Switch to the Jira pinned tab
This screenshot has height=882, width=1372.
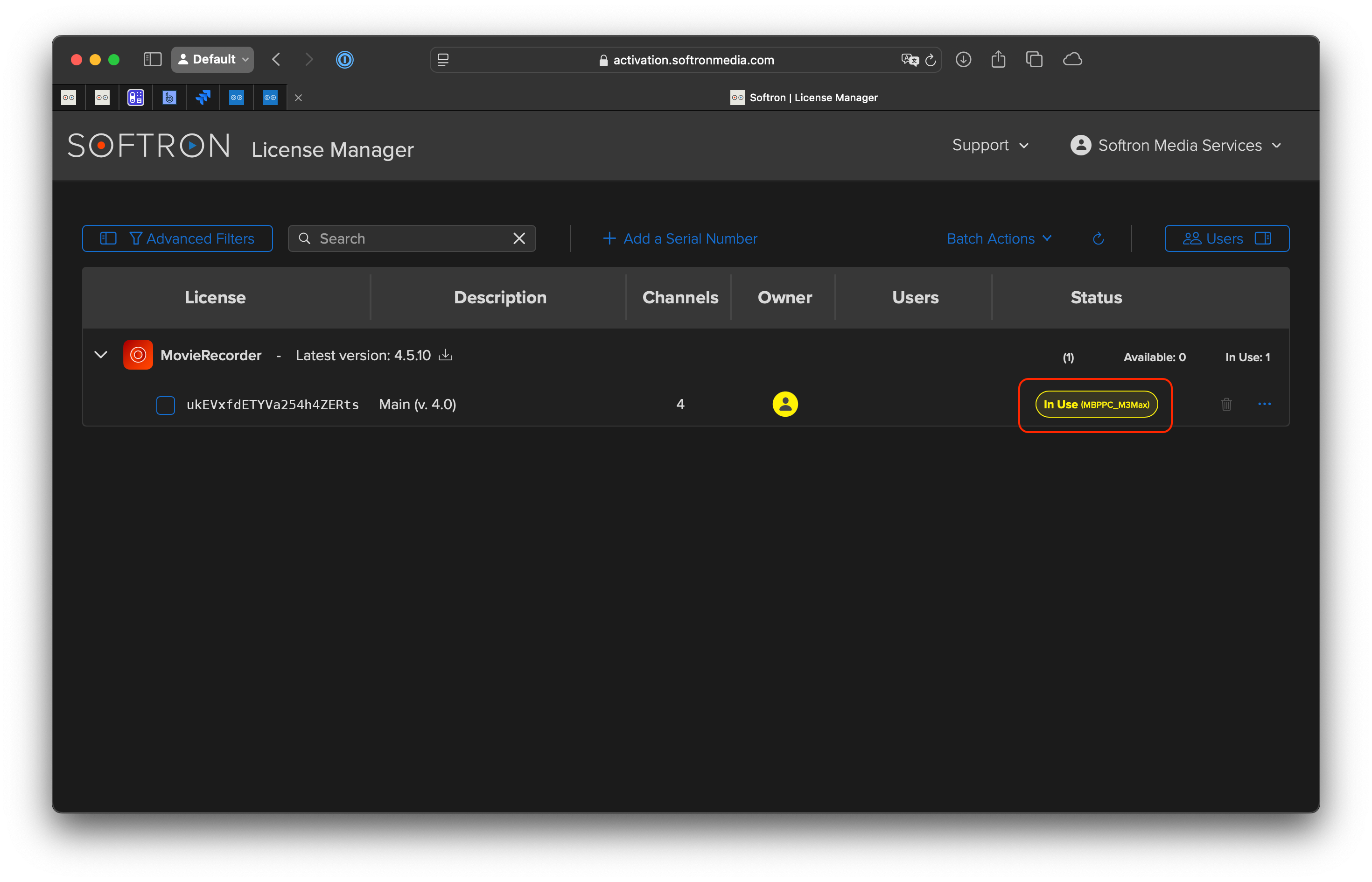pyautogui.click(x=203, y=98)
